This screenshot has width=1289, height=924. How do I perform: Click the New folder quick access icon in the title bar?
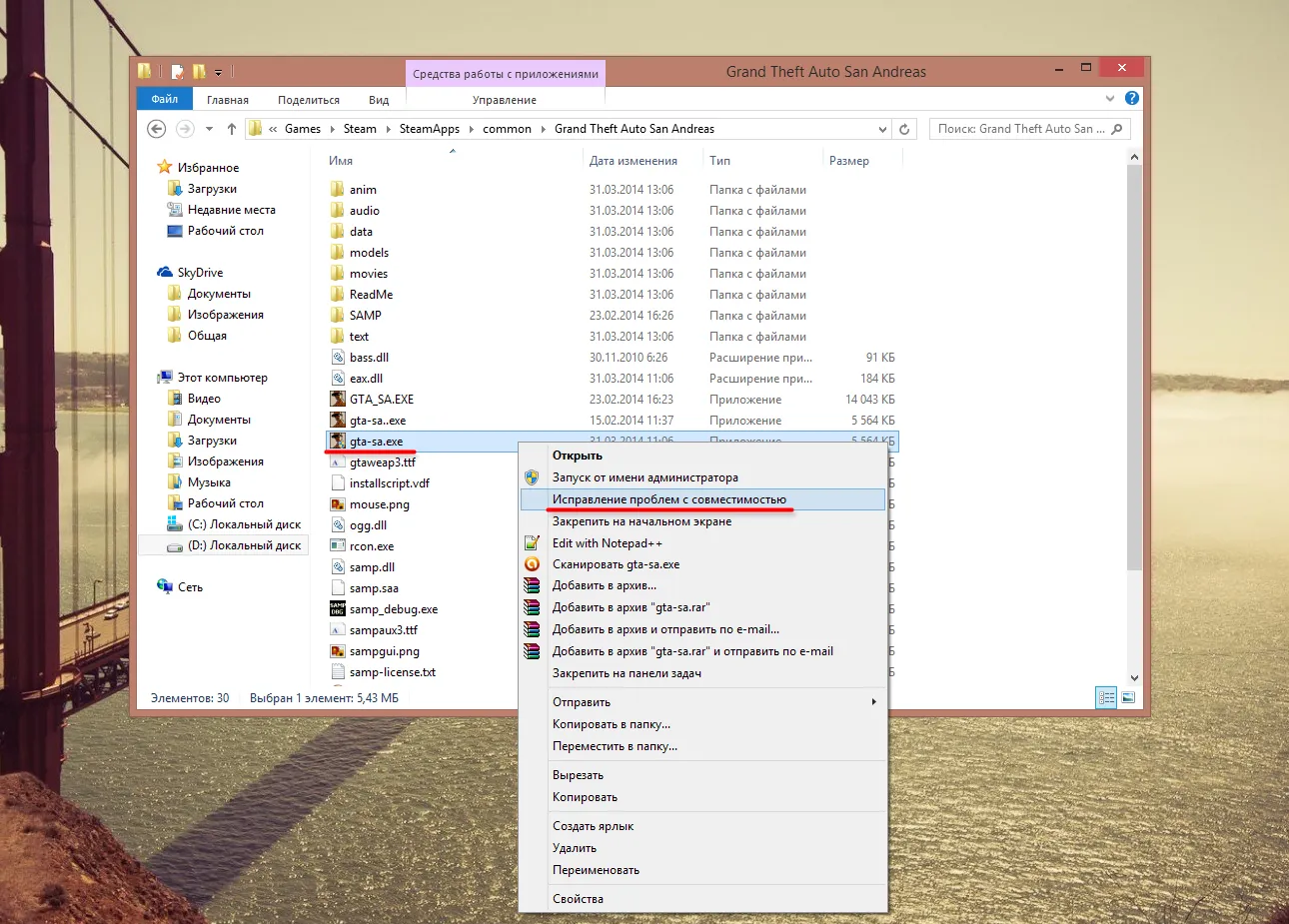(x=199, y=71)
